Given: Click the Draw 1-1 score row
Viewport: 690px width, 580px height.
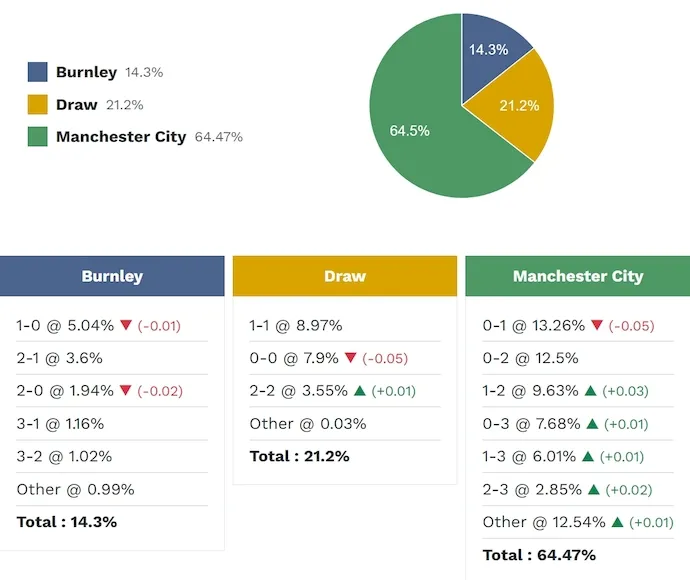Looking at the screenshot, I should coord(296,326).
